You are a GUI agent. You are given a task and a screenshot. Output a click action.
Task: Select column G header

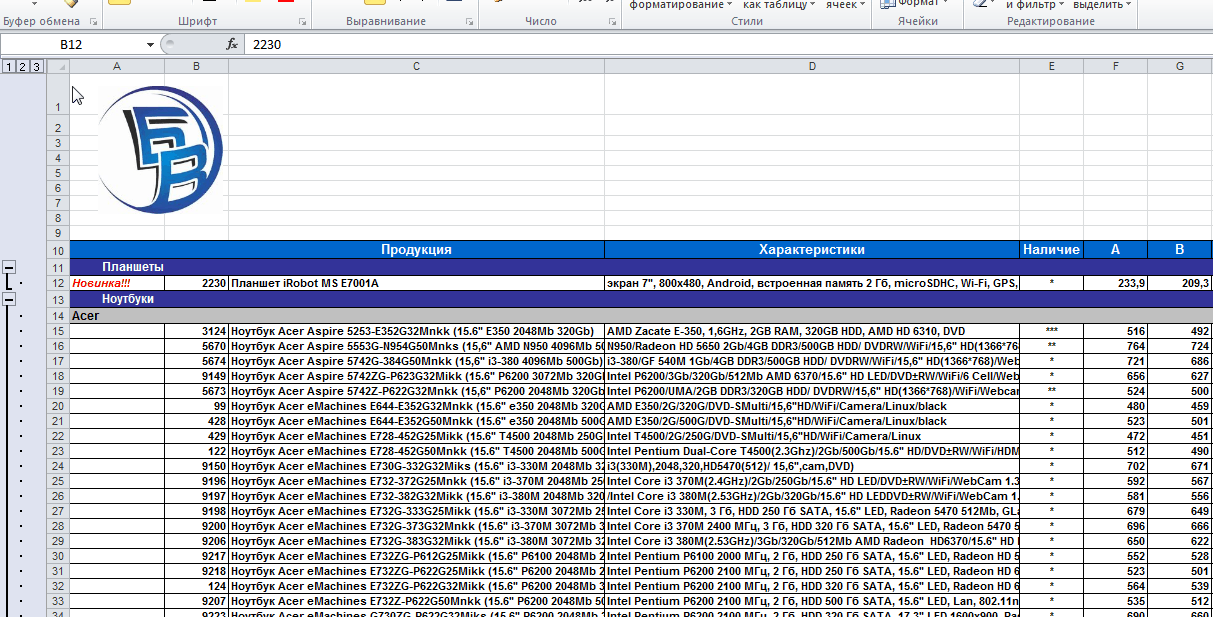[x=1180, y=67]
